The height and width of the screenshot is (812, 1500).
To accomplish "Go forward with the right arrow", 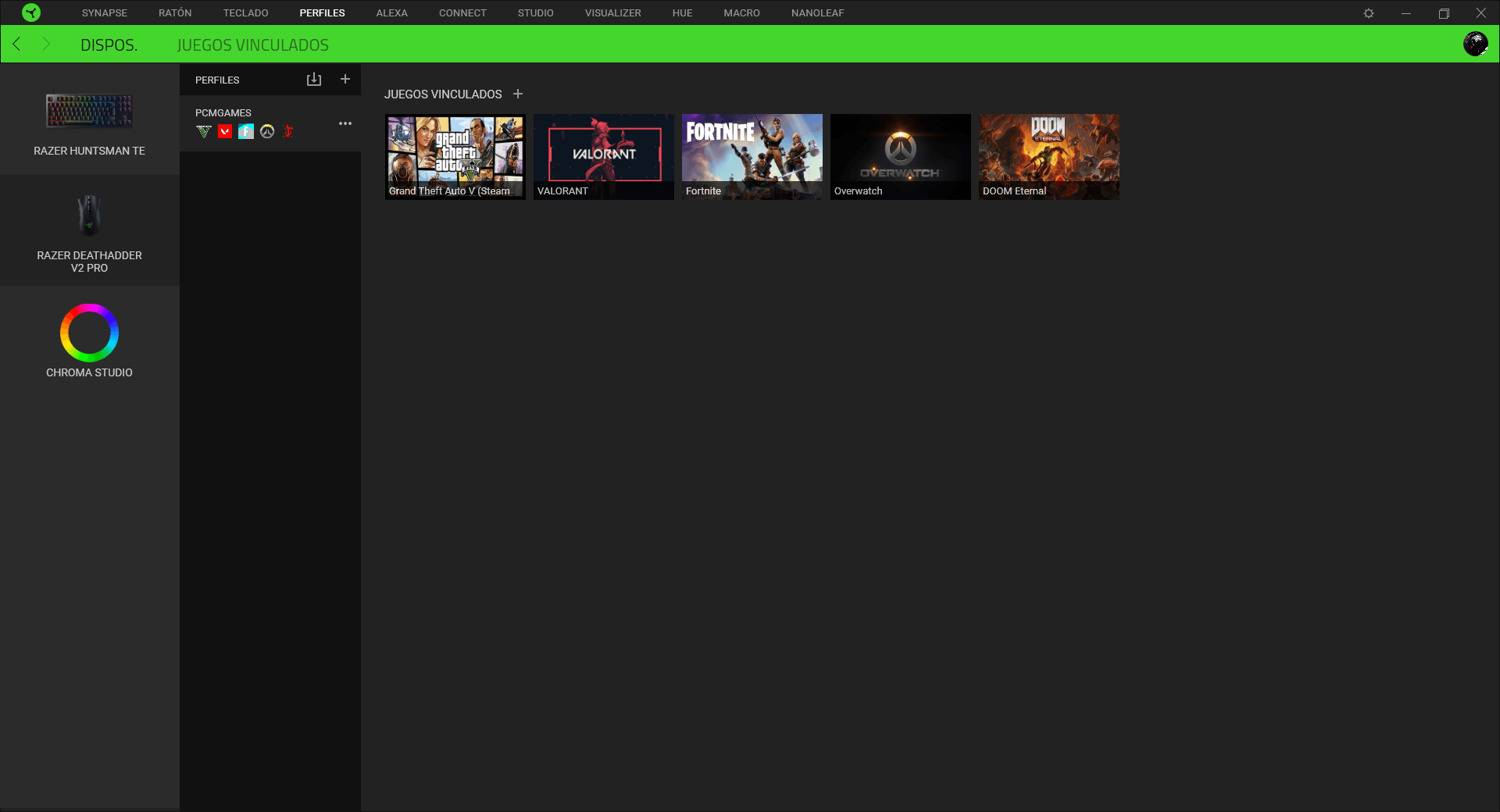I will tap(46, 44).
